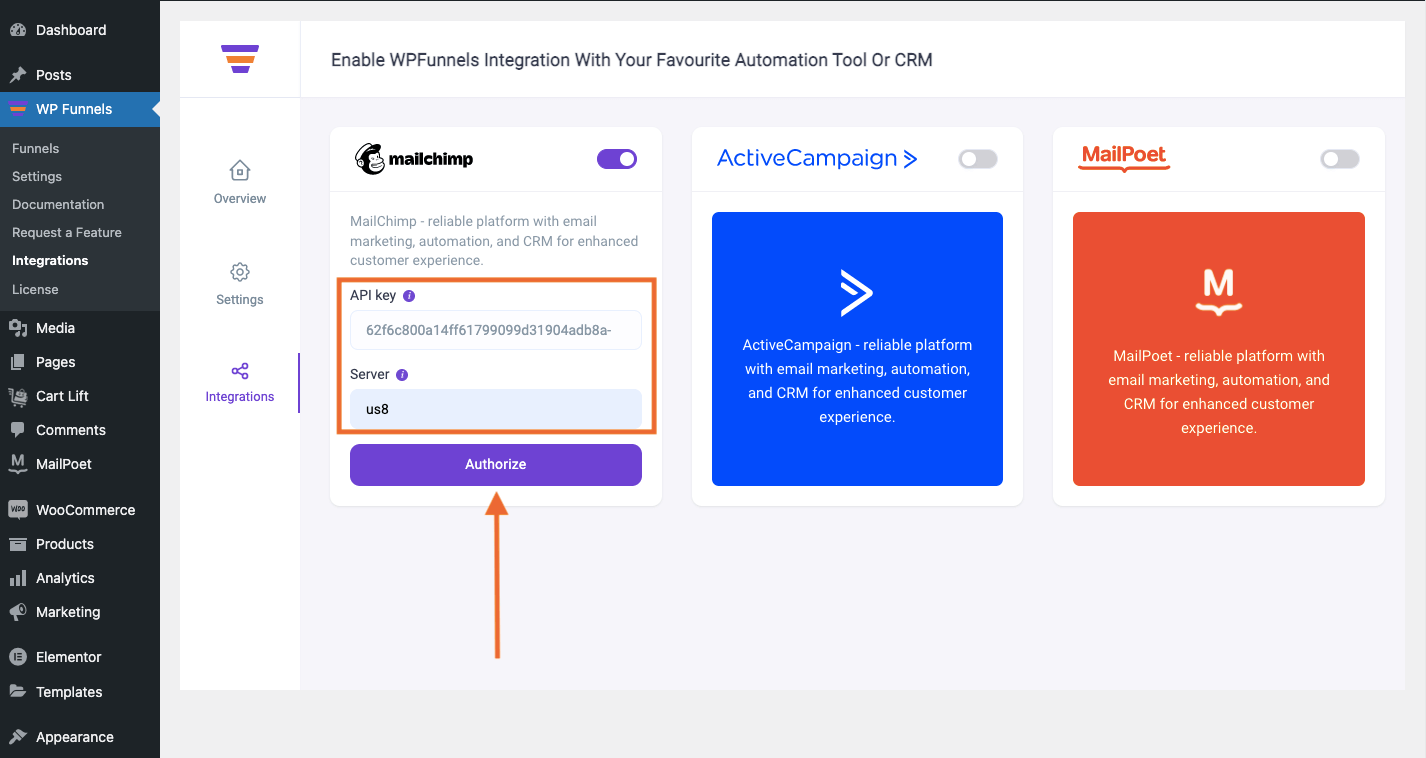Image resolution: width=1426 pixels, height=758 pixels.
Task: Click the Authorize button
Action: click(496, 465)
